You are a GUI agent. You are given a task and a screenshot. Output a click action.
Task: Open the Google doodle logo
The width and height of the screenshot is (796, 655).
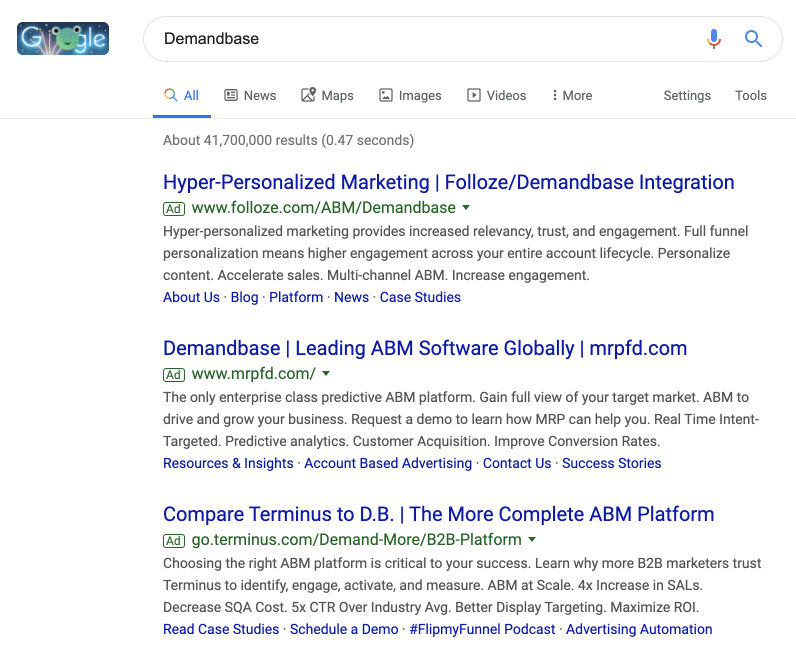point(63,39)
